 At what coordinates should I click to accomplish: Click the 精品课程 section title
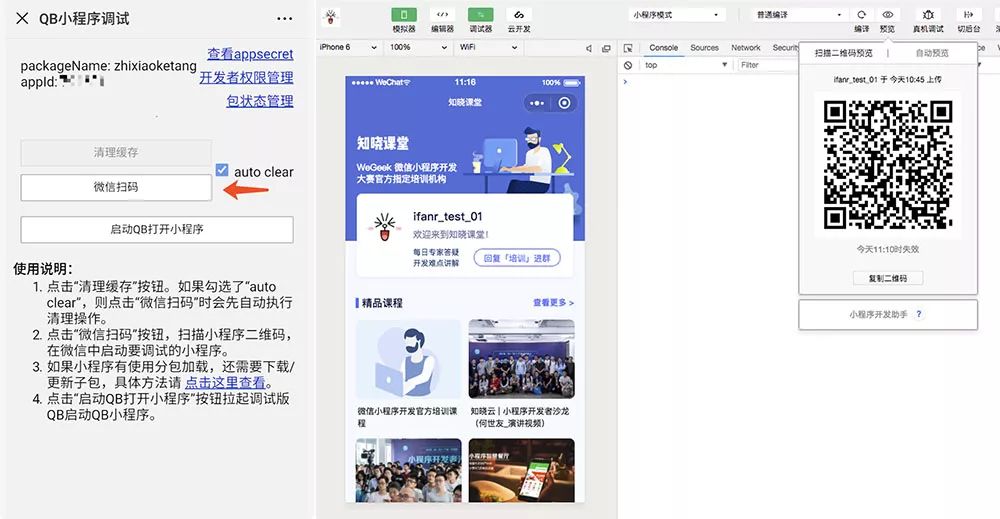(x=382, y=303)
